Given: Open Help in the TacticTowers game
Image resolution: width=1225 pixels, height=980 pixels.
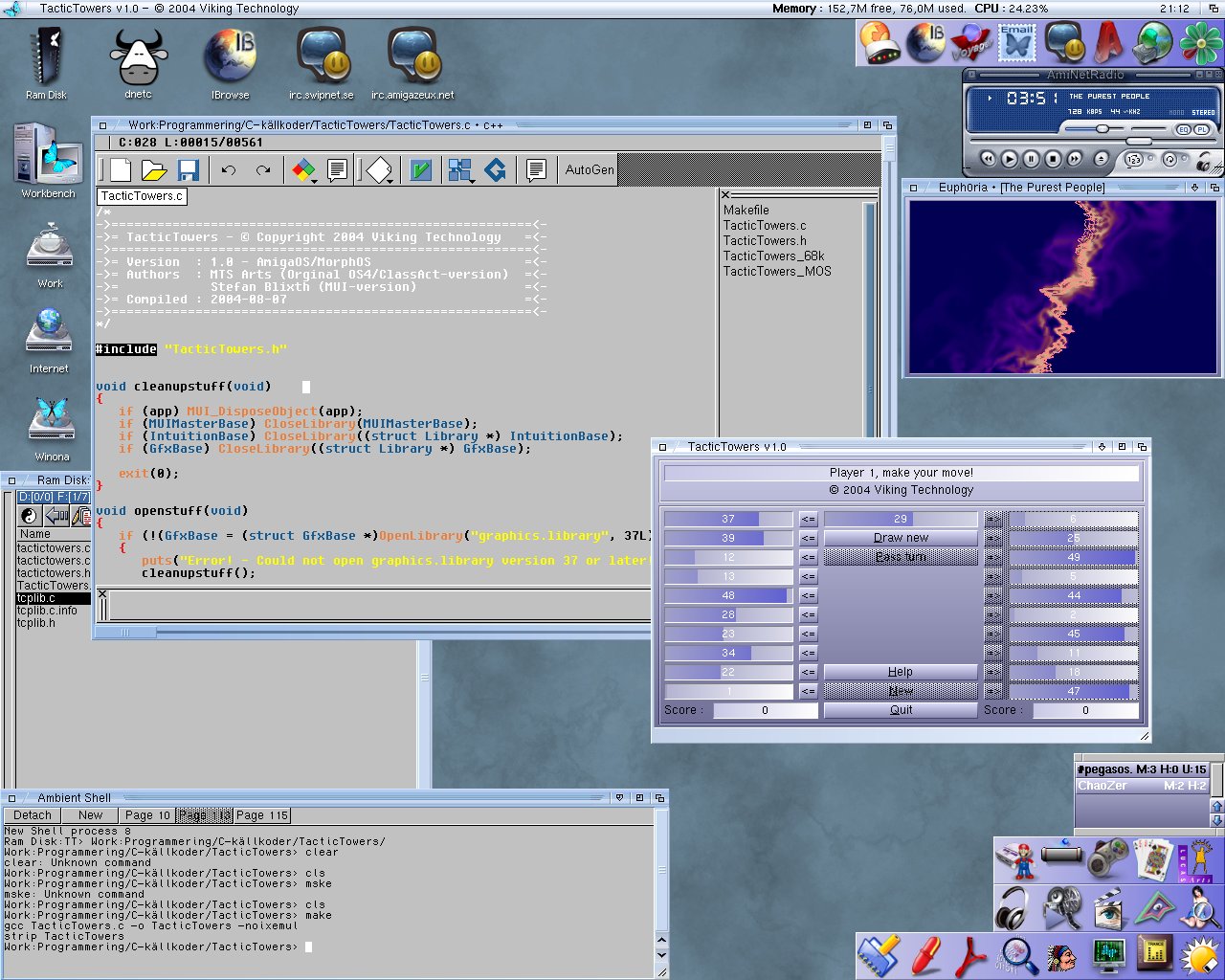Looking at the screenshot, I should pos(901,672).
